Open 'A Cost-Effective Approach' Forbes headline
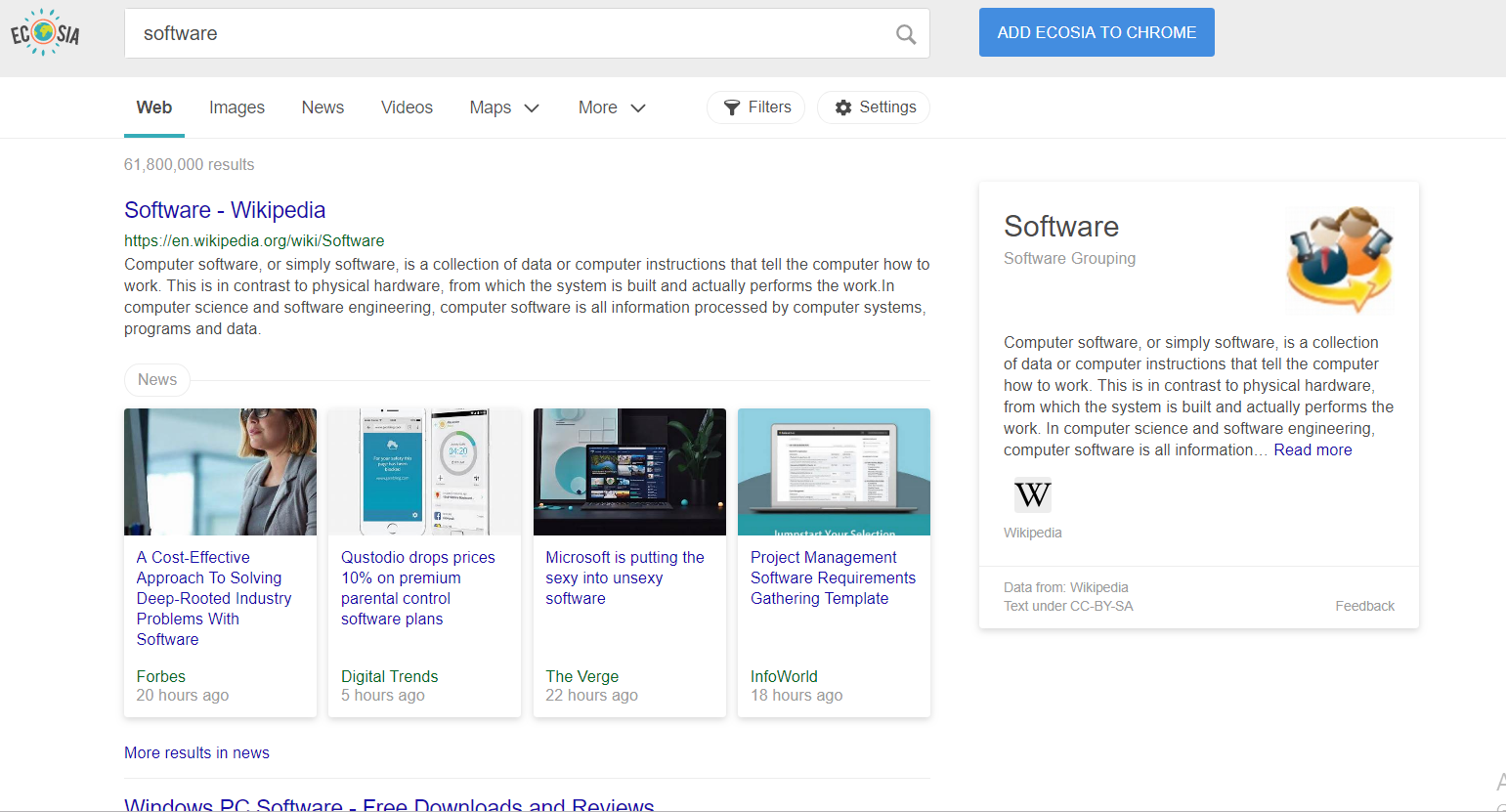Image resolution: width=1506 pixels, height=812 pixels. pos(214,598)
